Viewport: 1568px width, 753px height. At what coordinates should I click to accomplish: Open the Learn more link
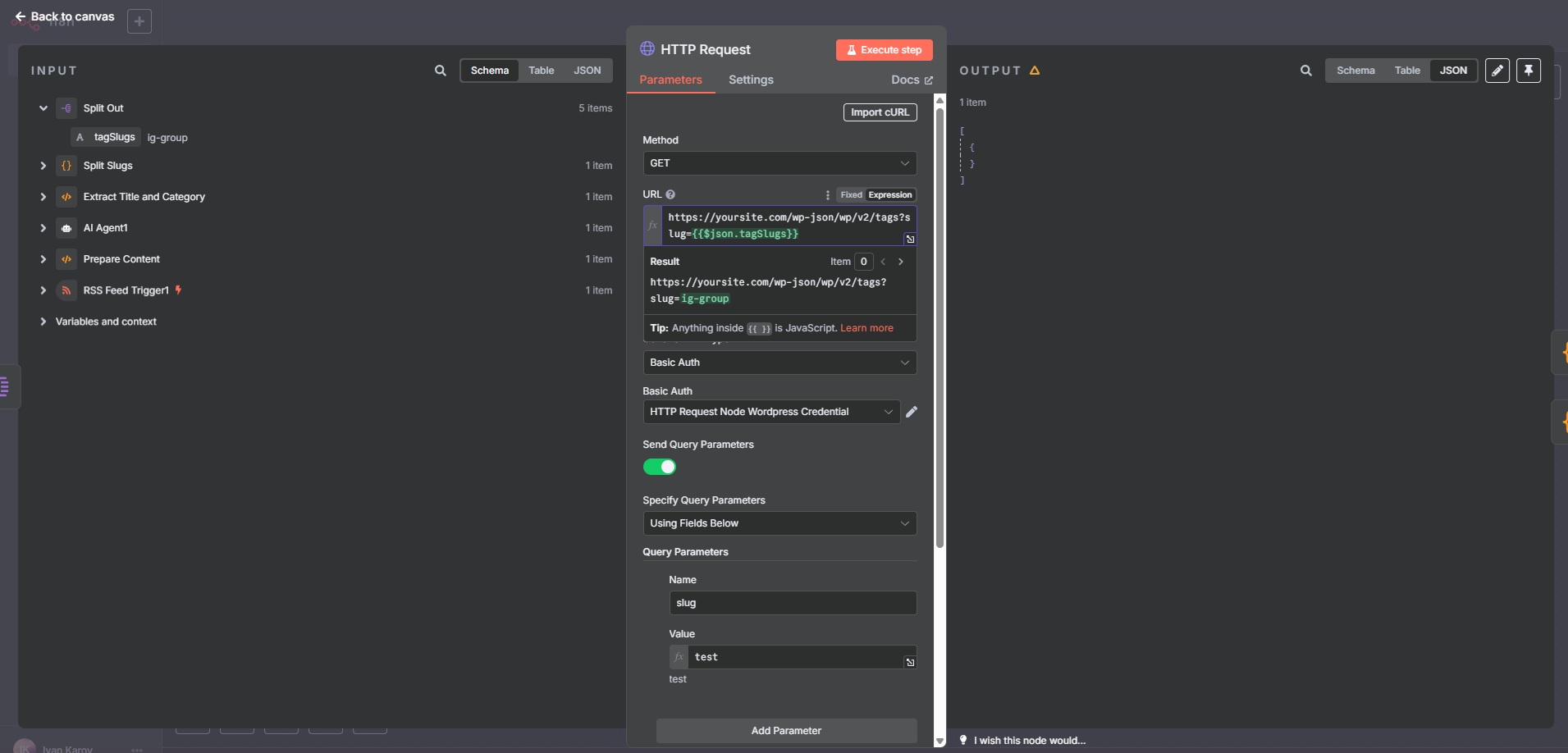click(x=866, y=328)
